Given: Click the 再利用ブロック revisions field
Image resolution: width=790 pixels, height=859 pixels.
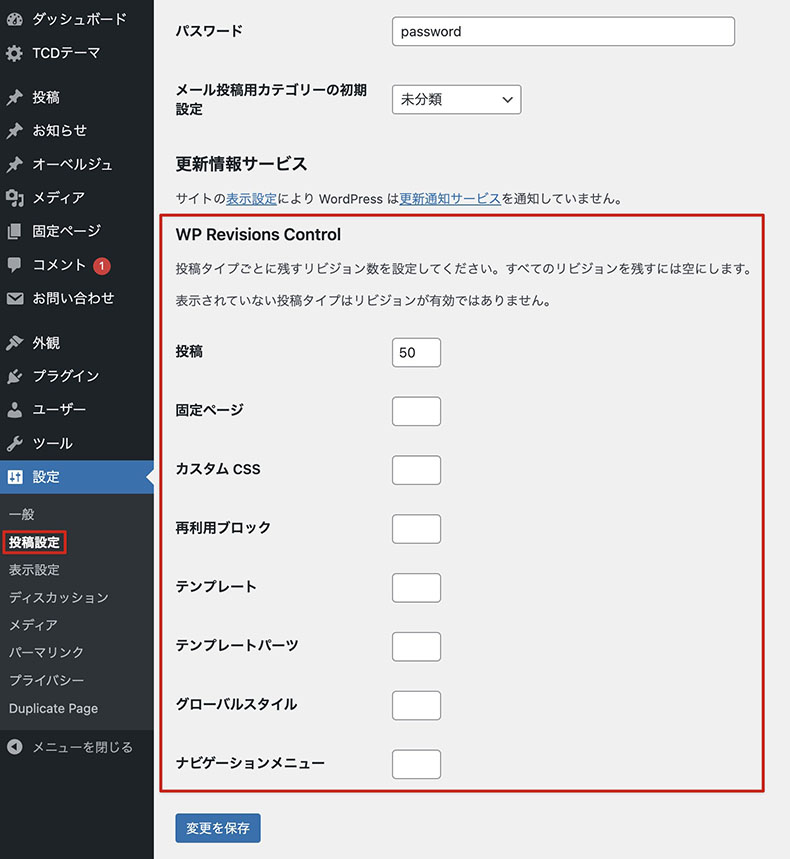Looking at the screenshot, I should (416, 529).
